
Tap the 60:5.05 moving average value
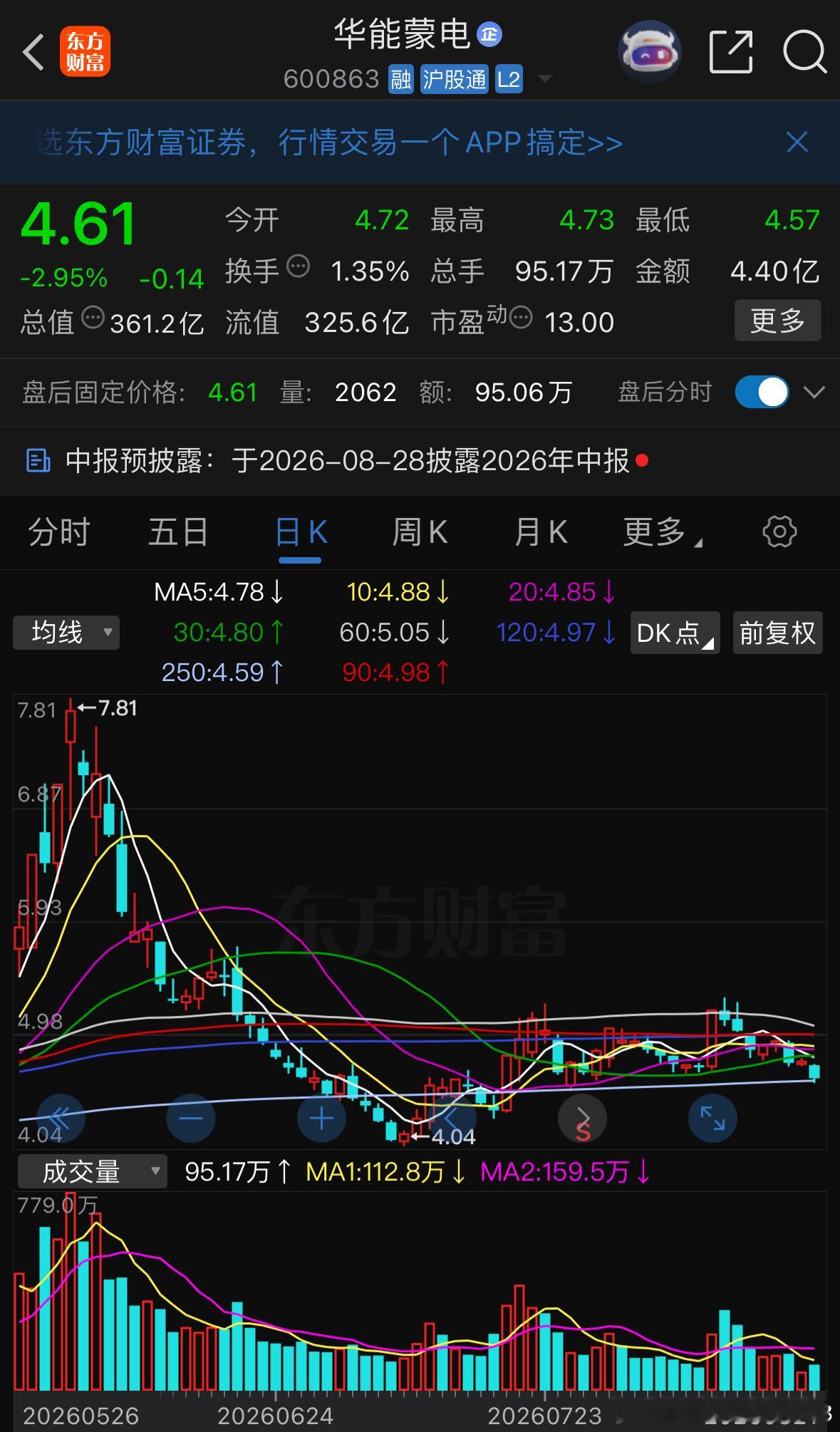tap(395, 632)
